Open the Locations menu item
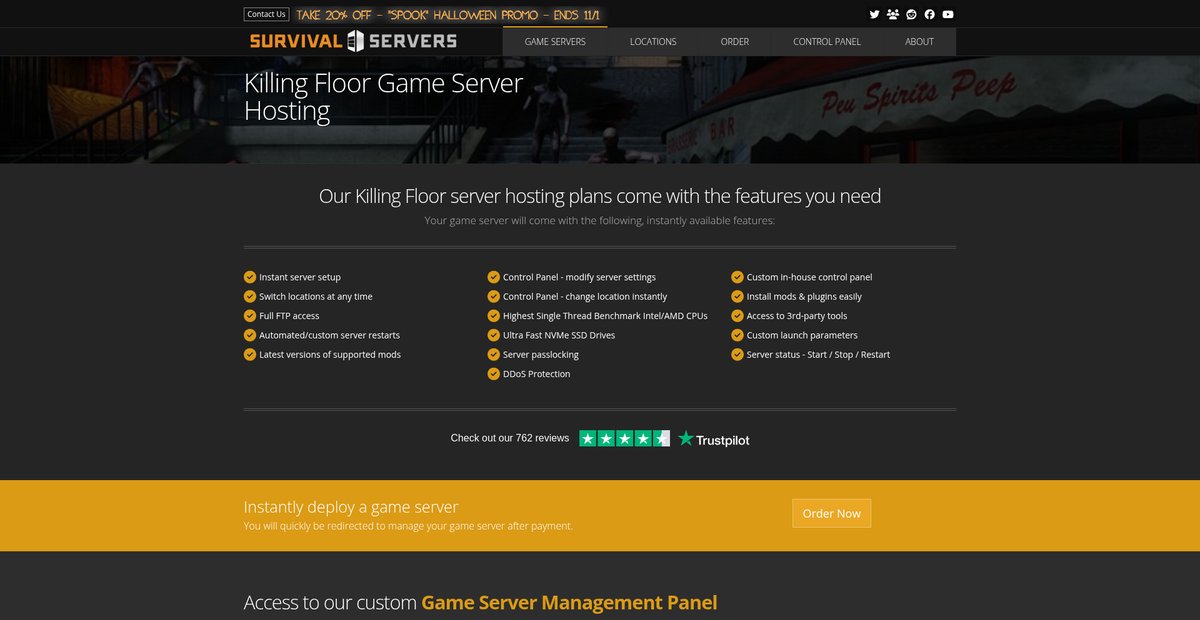 coord(653,42)
